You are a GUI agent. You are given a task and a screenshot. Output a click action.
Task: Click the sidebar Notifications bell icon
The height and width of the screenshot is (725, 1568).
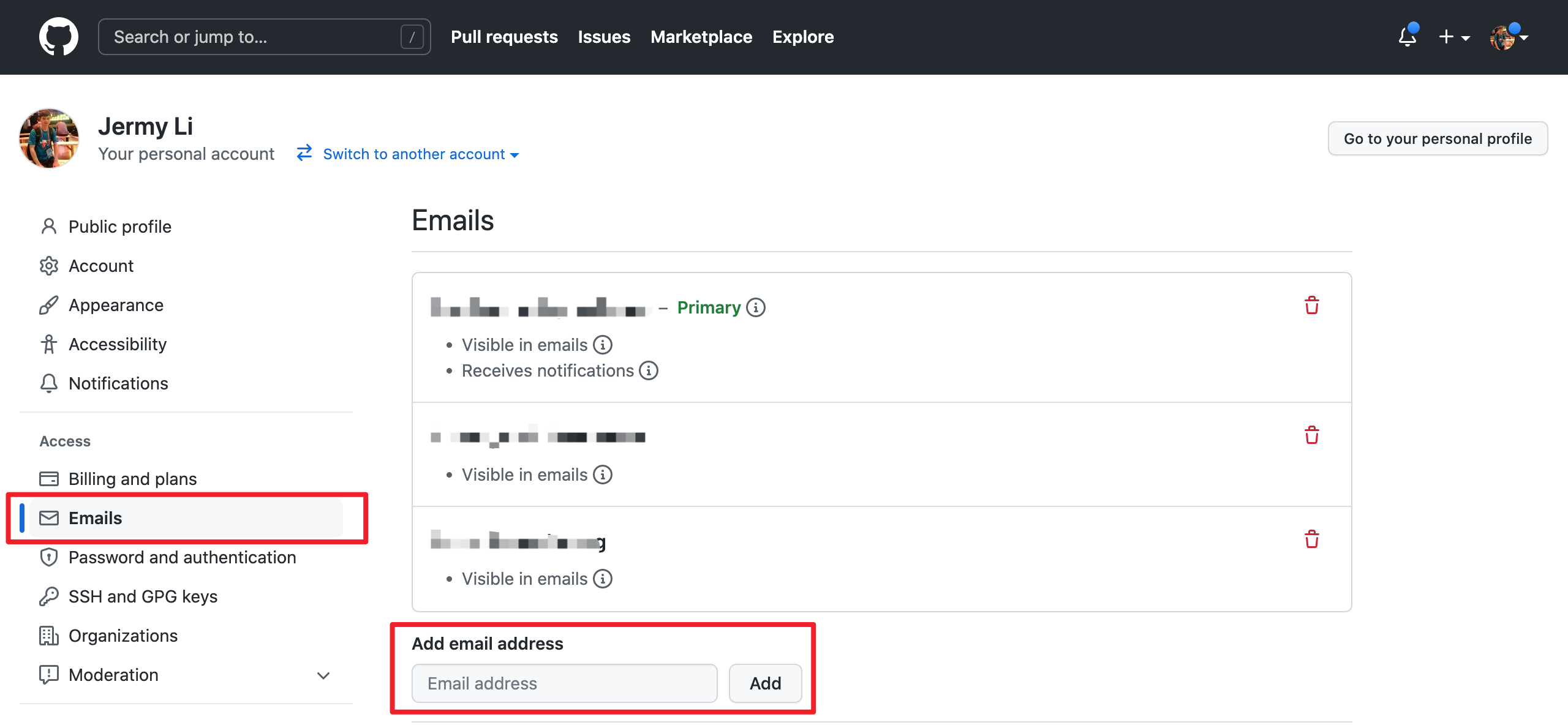point(49,383)
